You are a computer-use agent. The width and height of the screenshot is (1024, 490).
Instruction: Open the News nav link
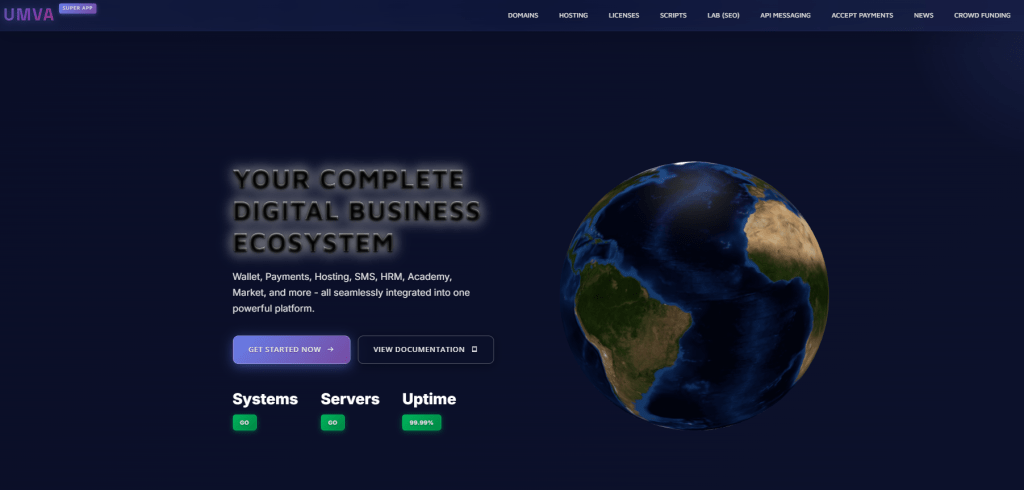pyautogui.click(x=923, y=15)
